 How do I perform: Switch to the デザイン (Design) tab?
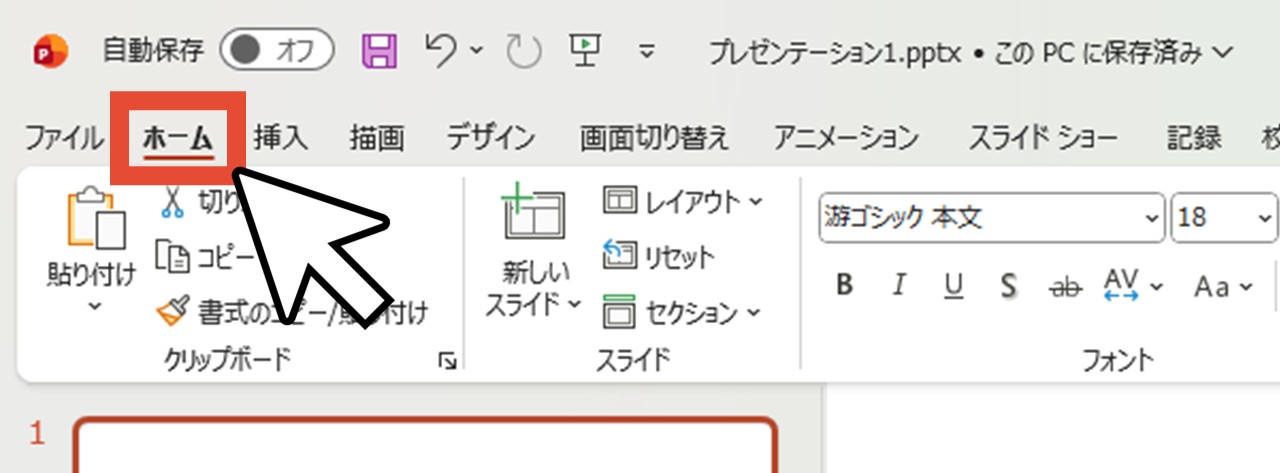(x=490, y=137)
